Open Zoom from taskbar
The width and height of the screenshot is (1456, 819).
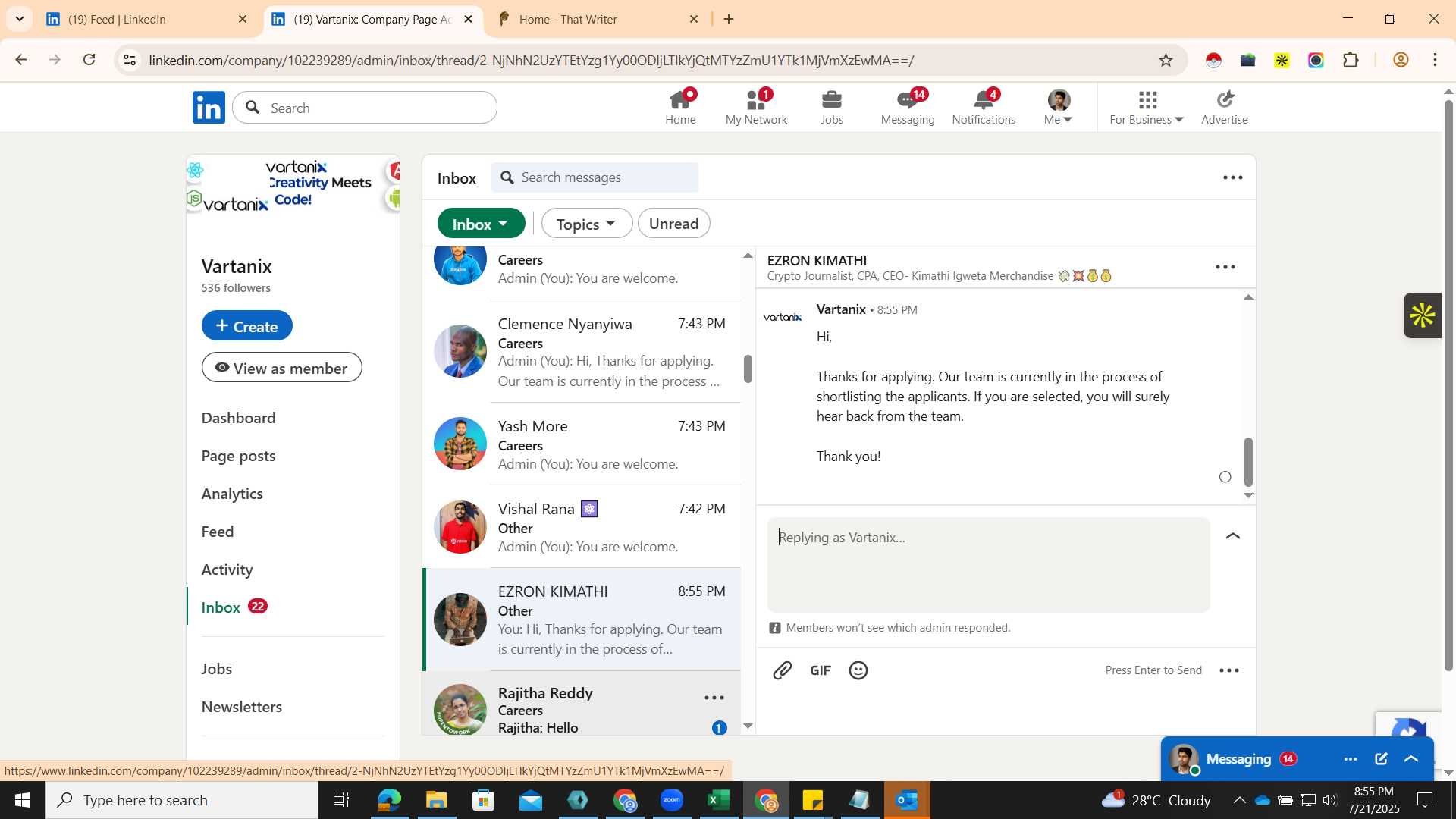click(x=672, y=800)
